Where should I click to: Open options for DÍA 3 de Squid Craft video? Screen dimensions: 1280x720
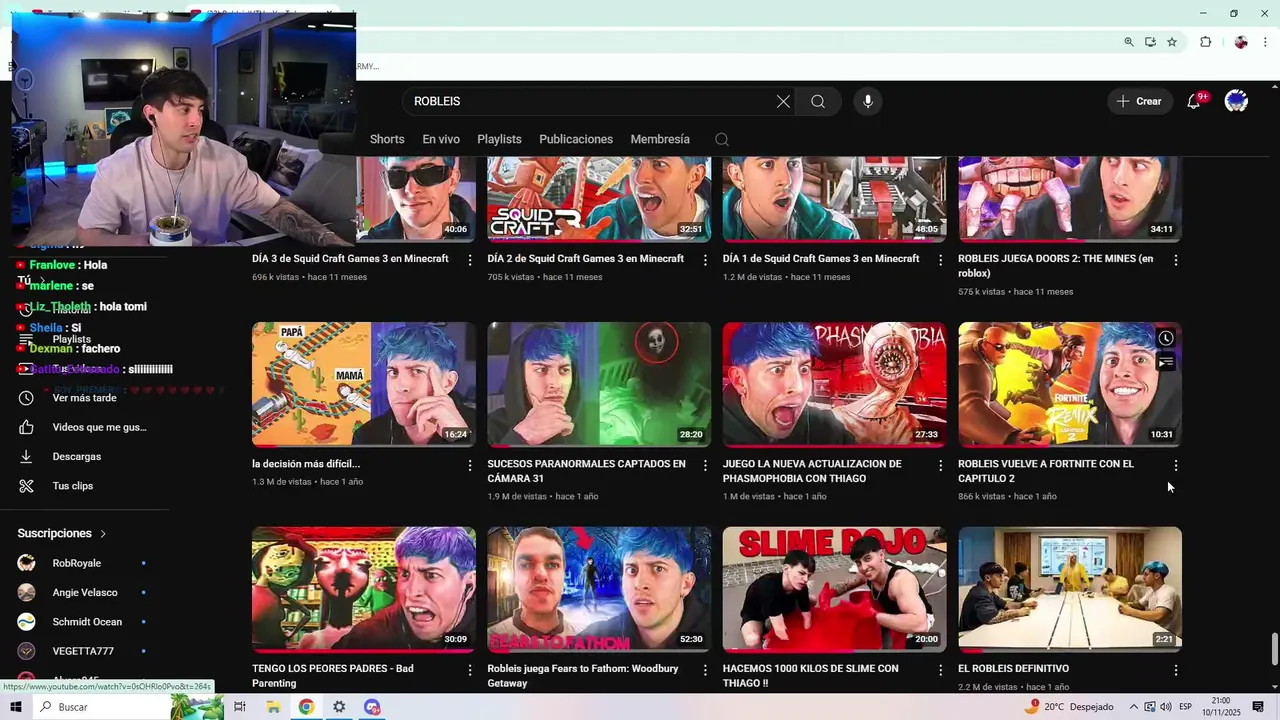point(470,260)
